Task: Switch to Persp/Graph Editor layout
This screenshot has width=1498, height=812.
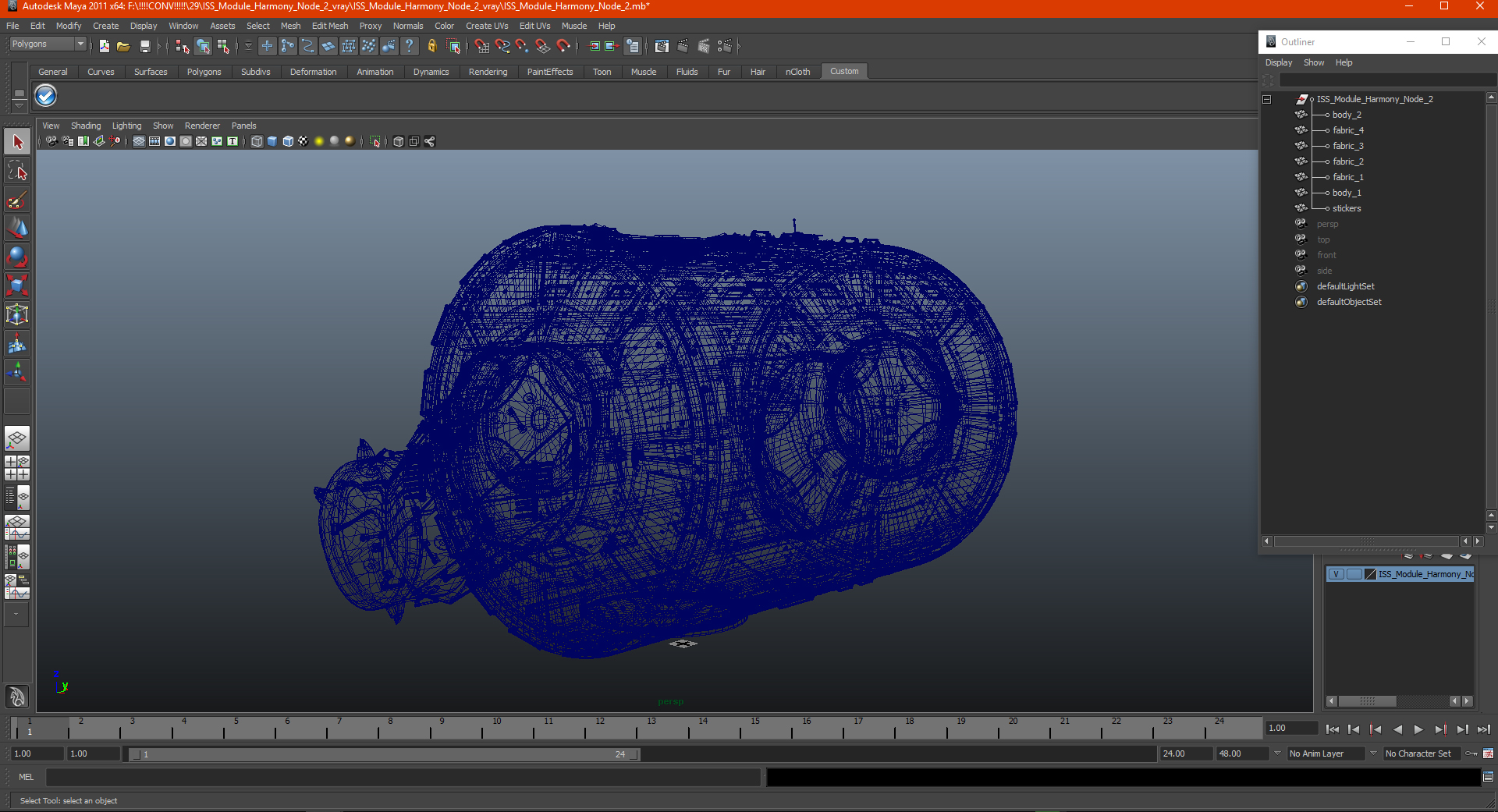Action: point(17,527)
